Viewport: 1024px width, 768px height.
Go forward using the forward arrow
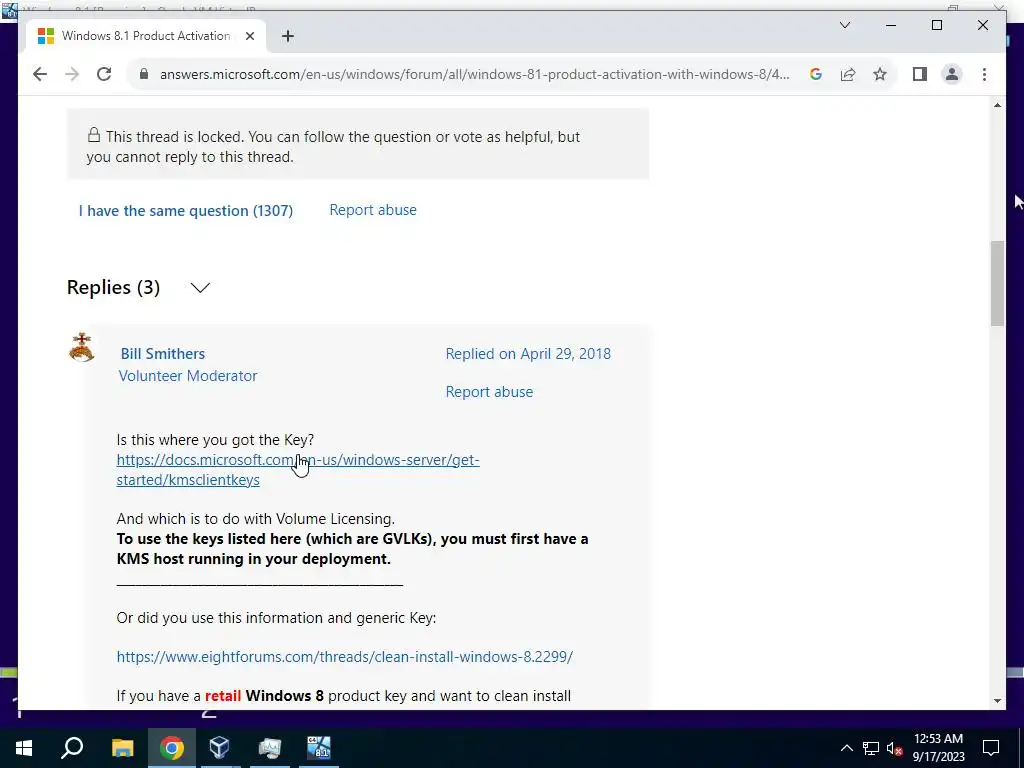click(72, 74)
